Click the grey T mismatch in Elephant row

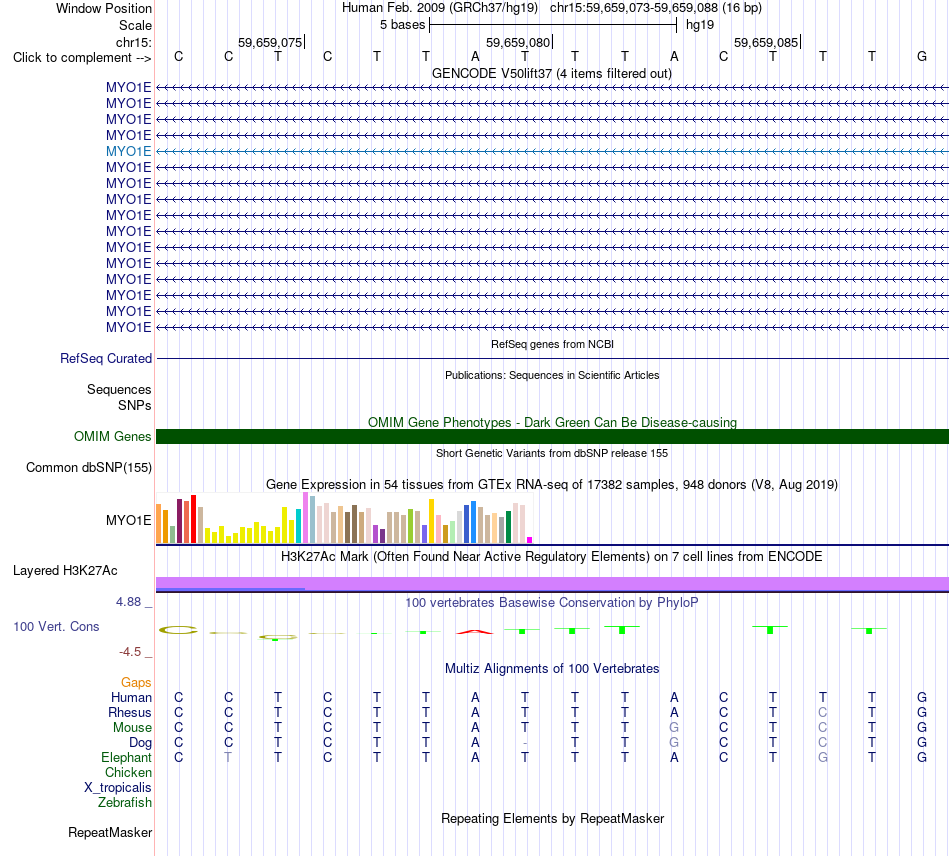click(x=228, y=757)
